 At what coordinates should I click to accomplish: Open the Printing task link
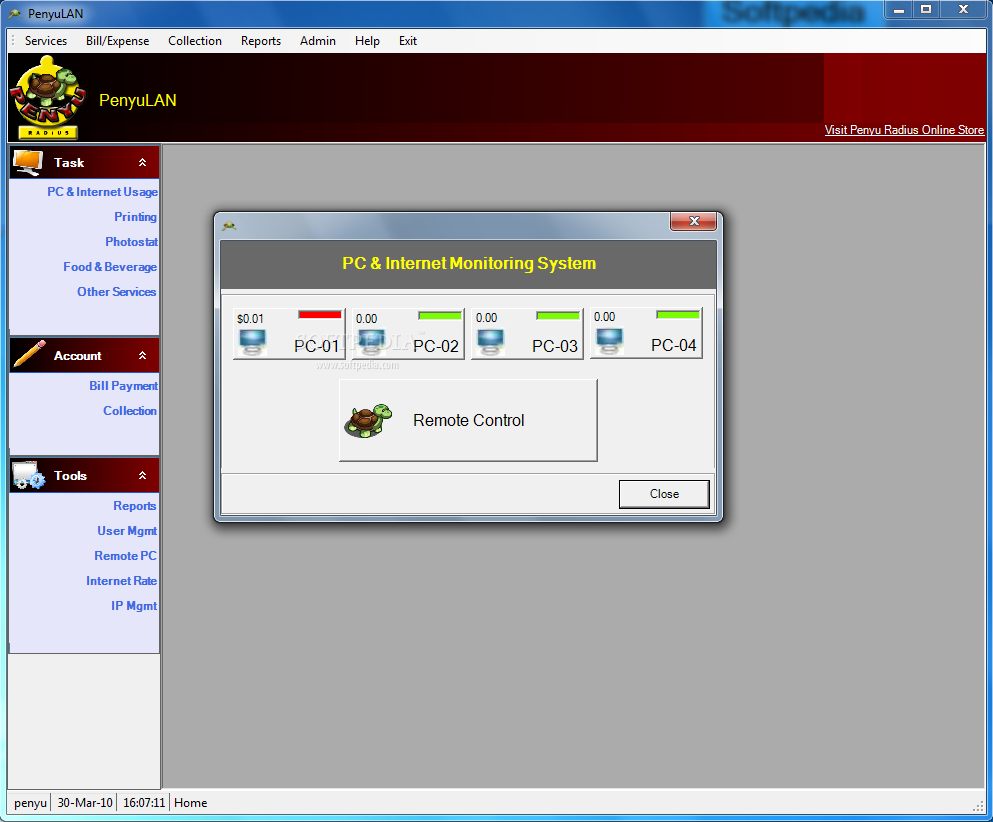click(136, 217)
